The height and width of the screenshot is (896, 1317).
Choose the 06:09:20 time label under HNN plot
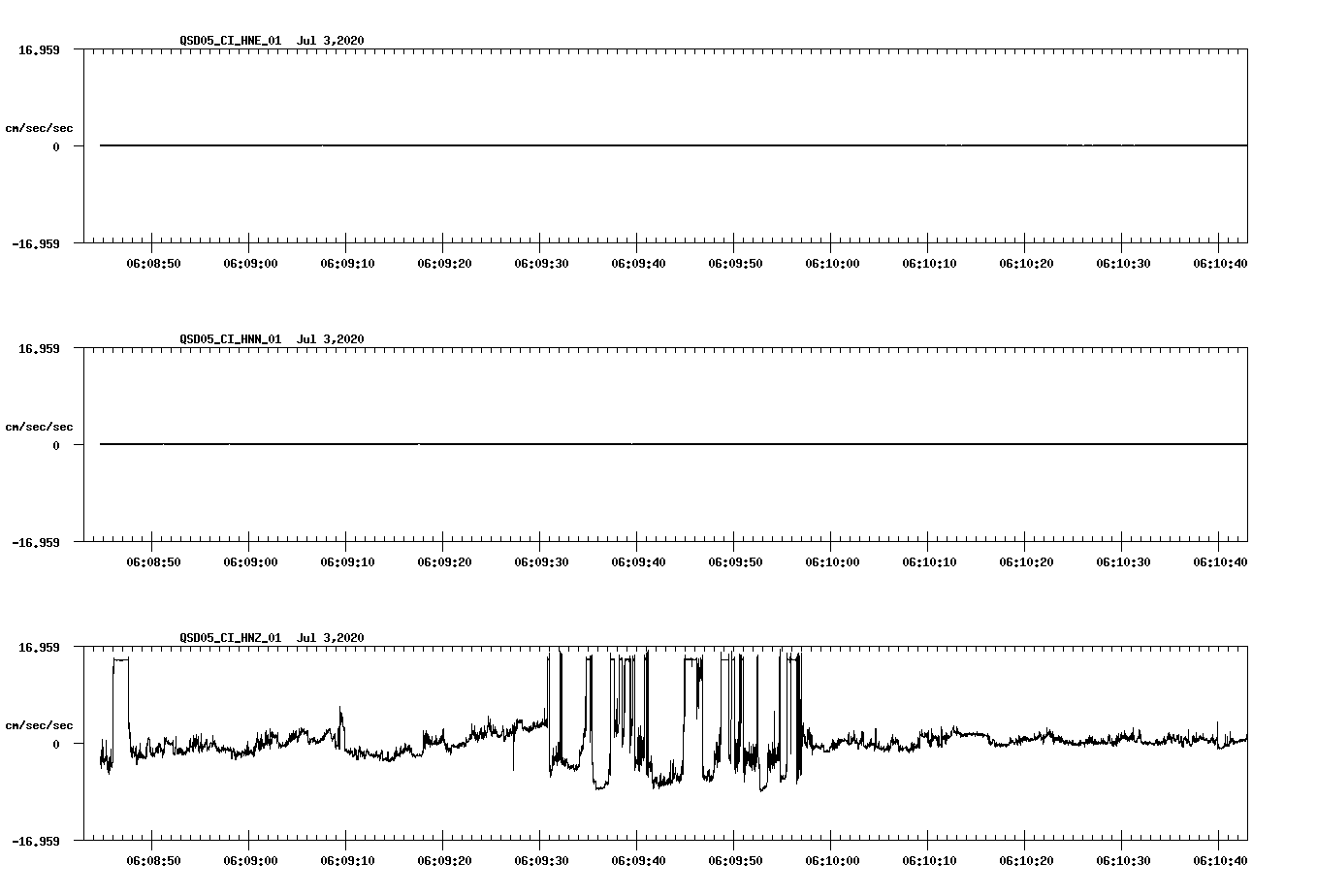point(444,562)
